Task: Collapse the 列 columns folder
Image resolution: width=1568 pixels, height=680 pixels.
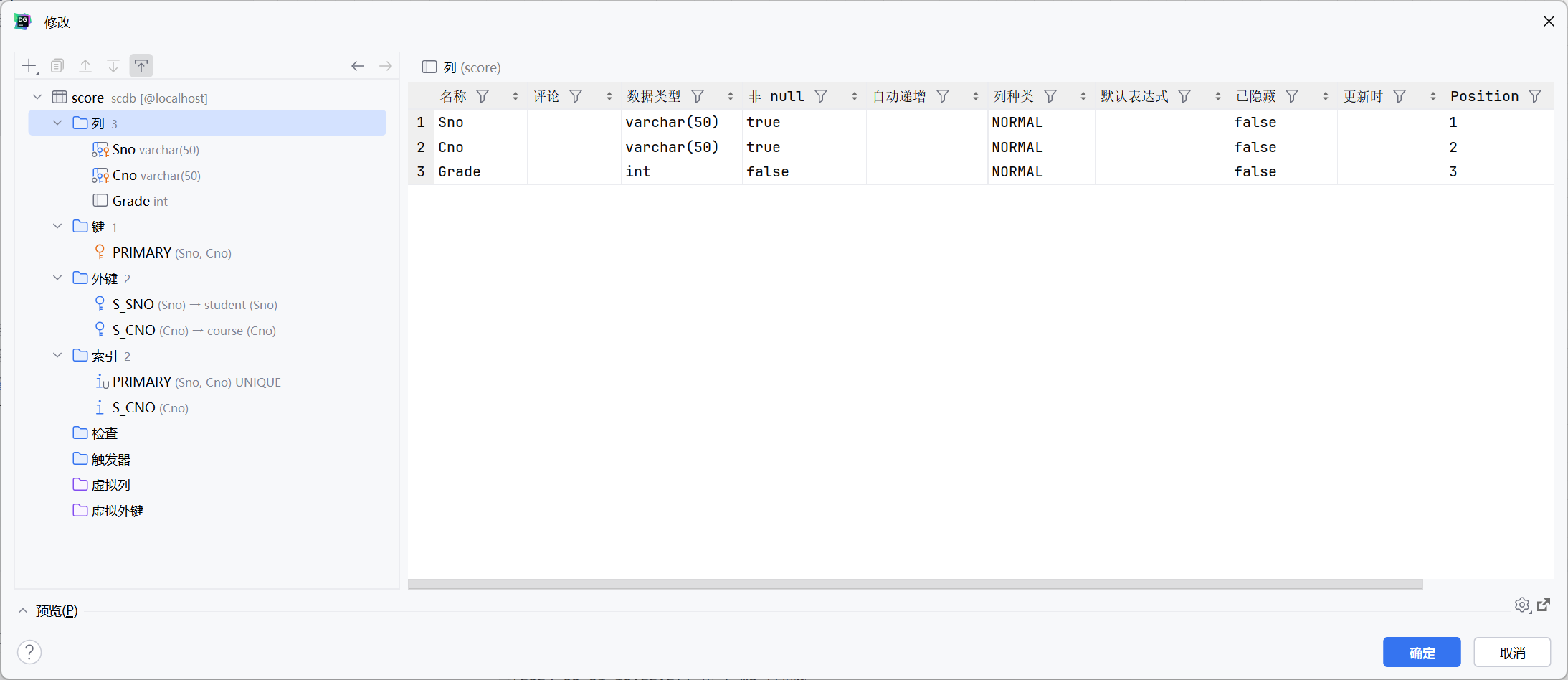Action: 57,123
